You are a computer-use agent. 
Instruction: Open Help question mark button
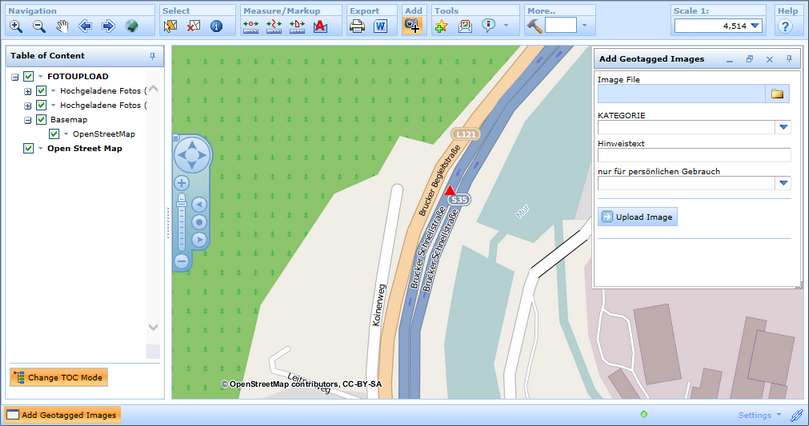(785, 27)
